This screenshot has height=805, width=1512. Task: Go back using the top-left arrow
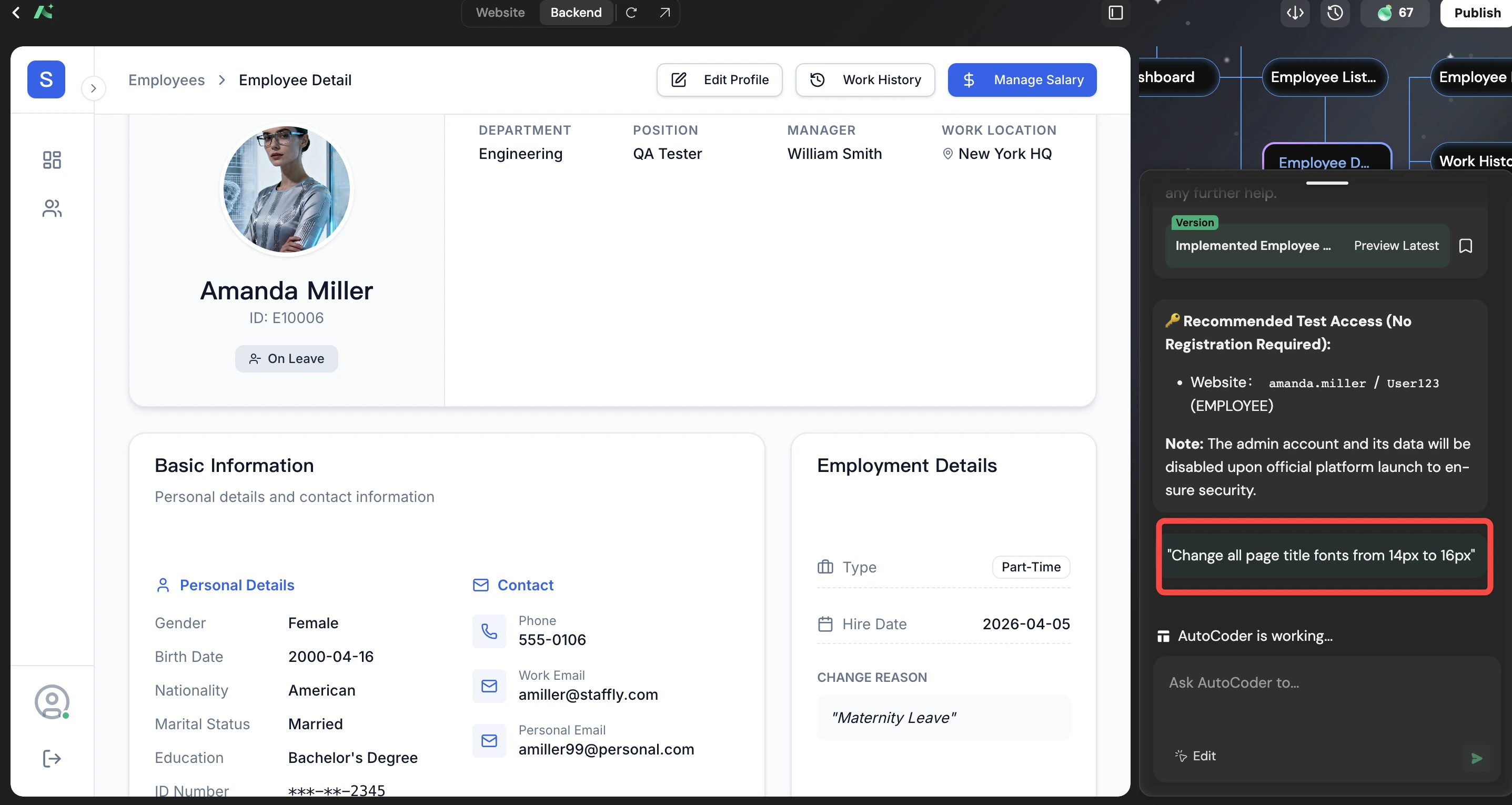(x=16, y=12)
